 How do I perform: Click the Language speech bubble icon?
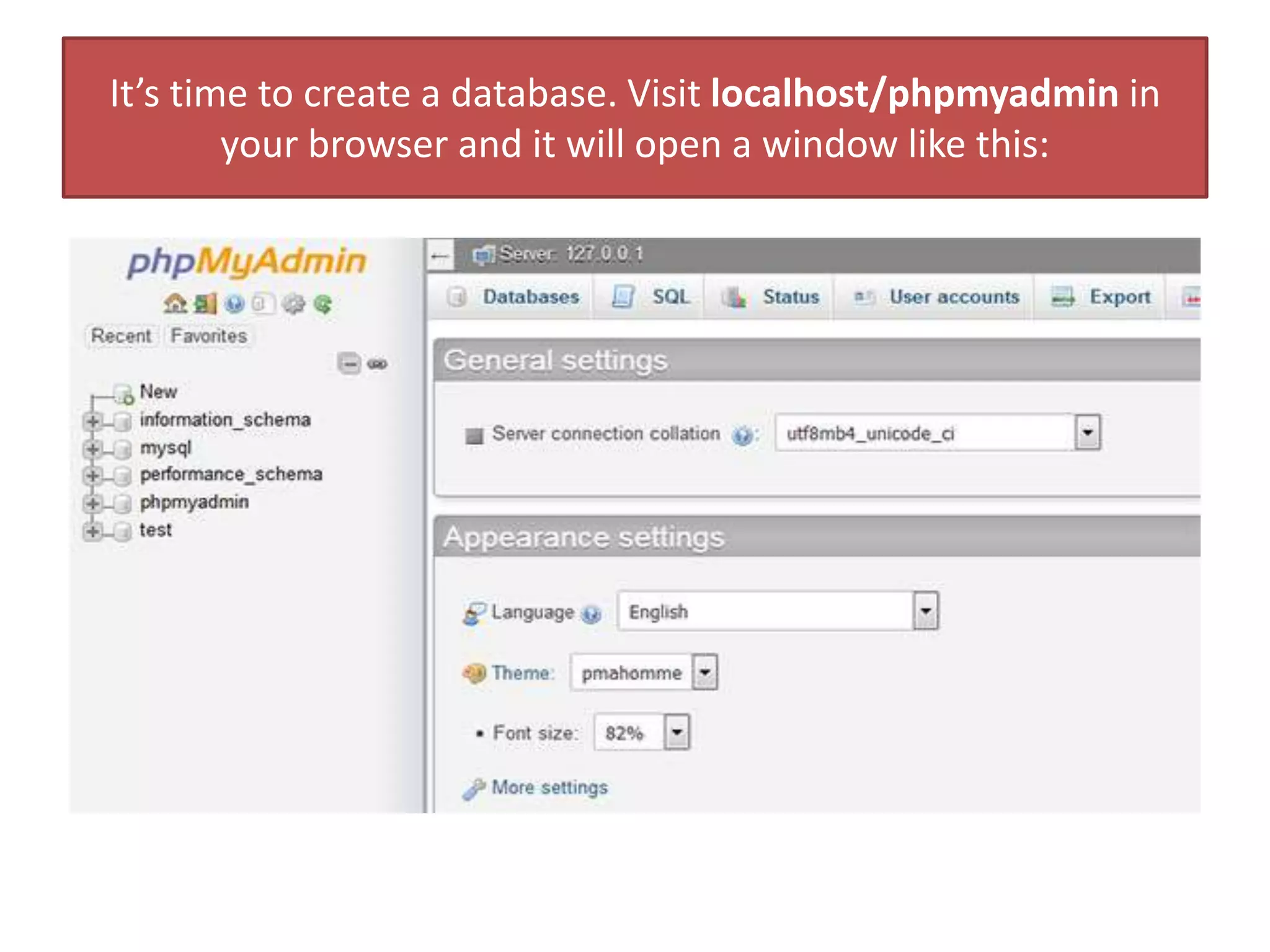[x=474, y=613]
